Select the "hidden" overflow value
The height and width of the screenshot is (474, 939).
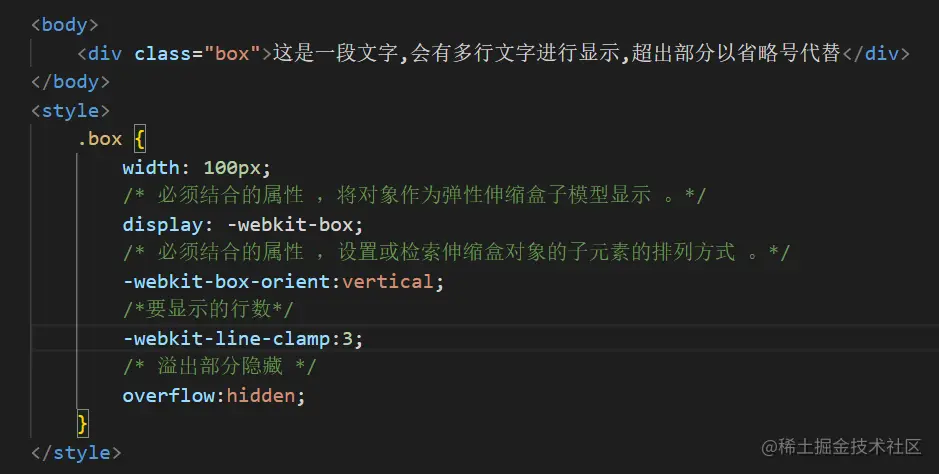tap(261, 396)
